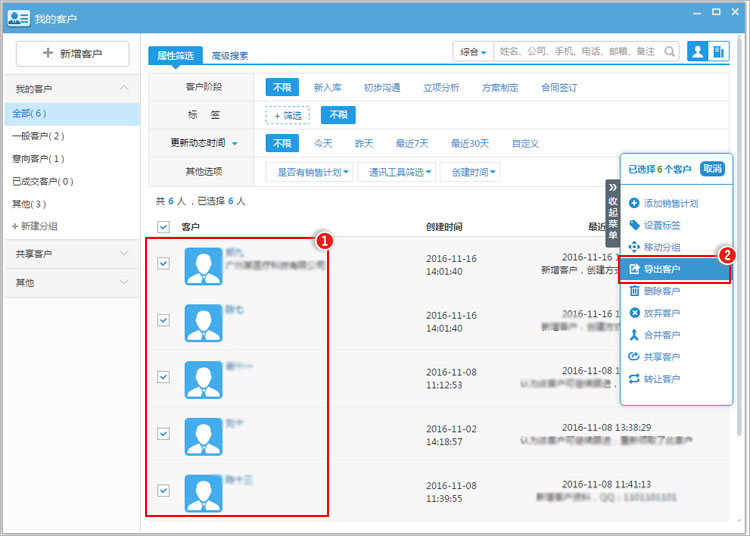Switch to 高级搜索 tab

pyautogui.click(x=230, y=56)
